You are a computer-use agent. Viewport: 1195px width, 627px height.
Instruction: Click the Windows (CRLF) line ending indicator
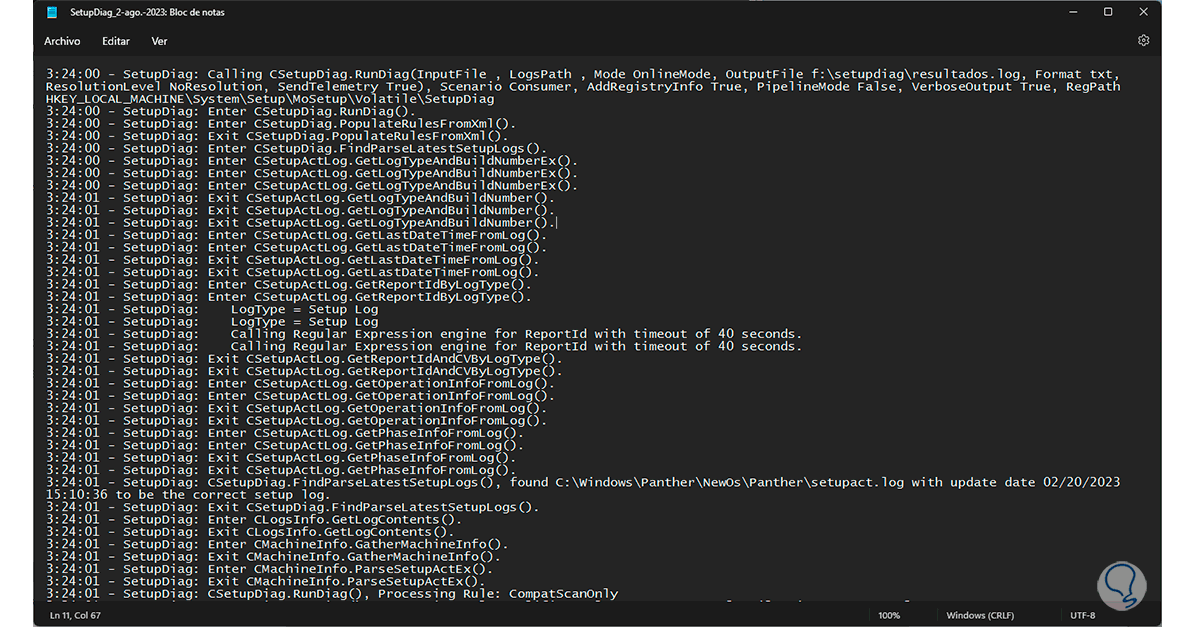pyautogui.click(x=979, y=614)
